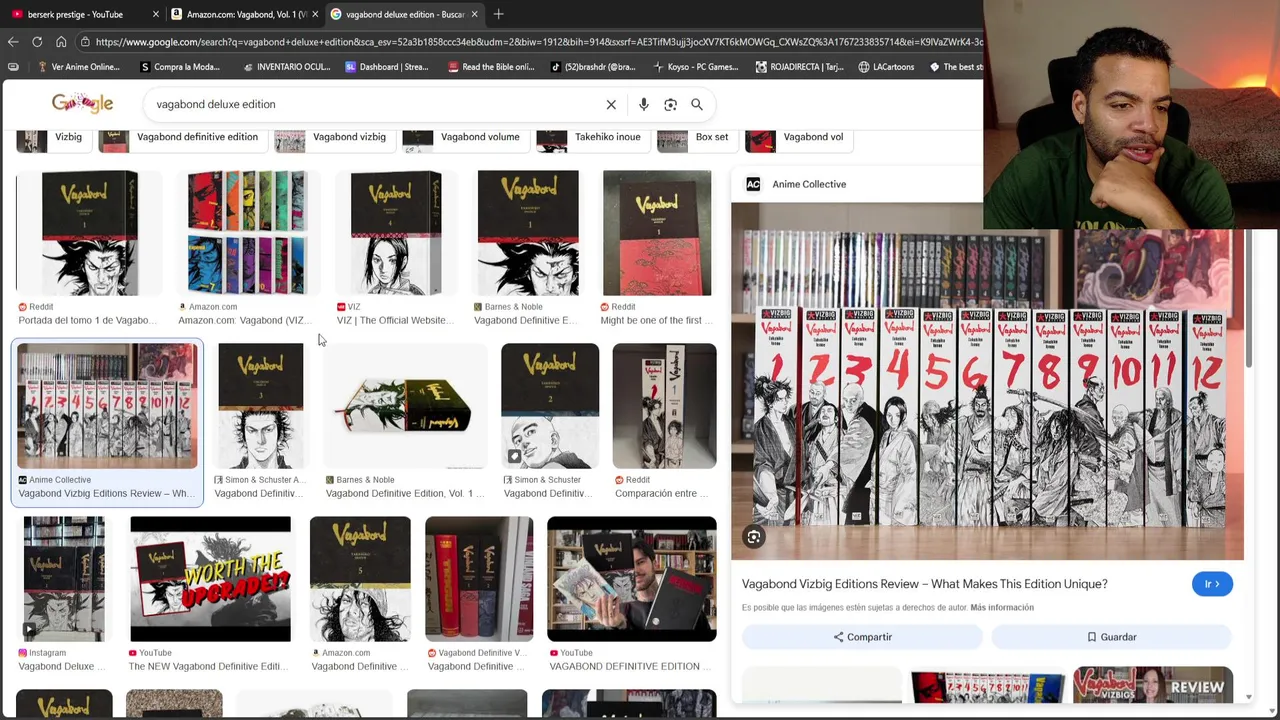Open the Compra la Moda bookmark
The image size is (1280, 720).
[x=180, y=67]
